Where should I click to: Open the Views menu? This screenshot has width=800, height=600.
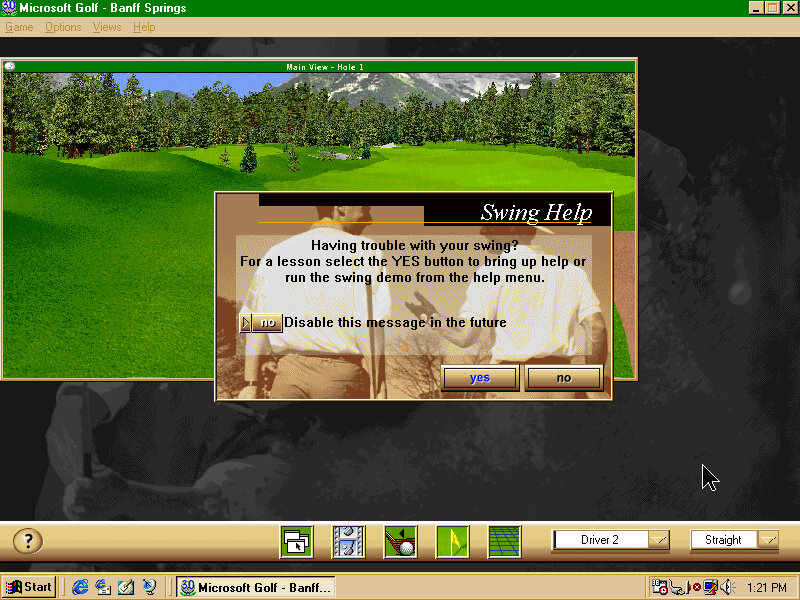(x=106, y=27)
